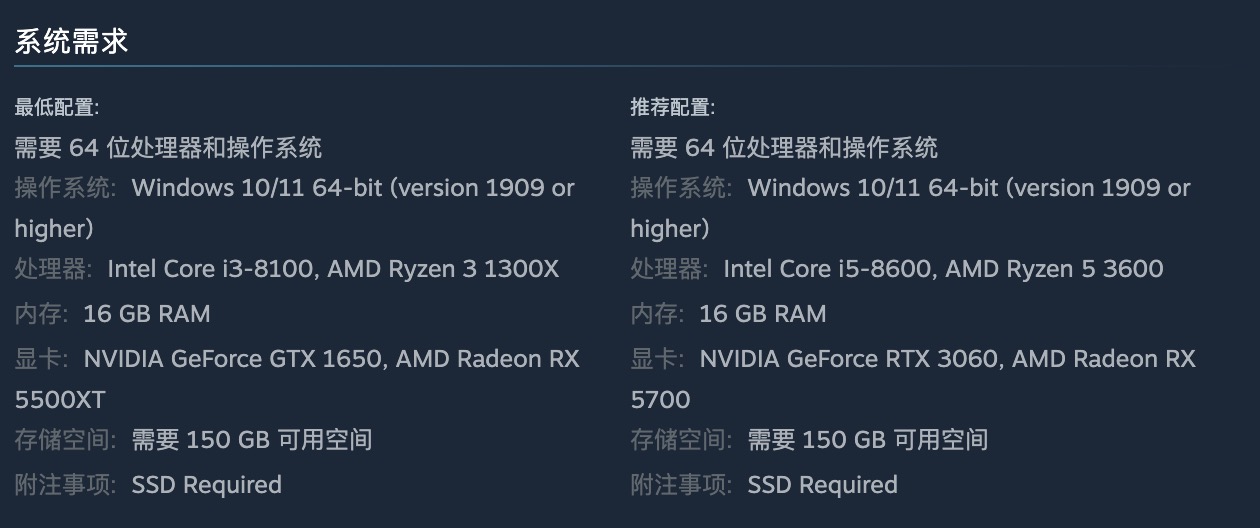
Task: Click the 5700 graphics card text
Action: point(660,400)
